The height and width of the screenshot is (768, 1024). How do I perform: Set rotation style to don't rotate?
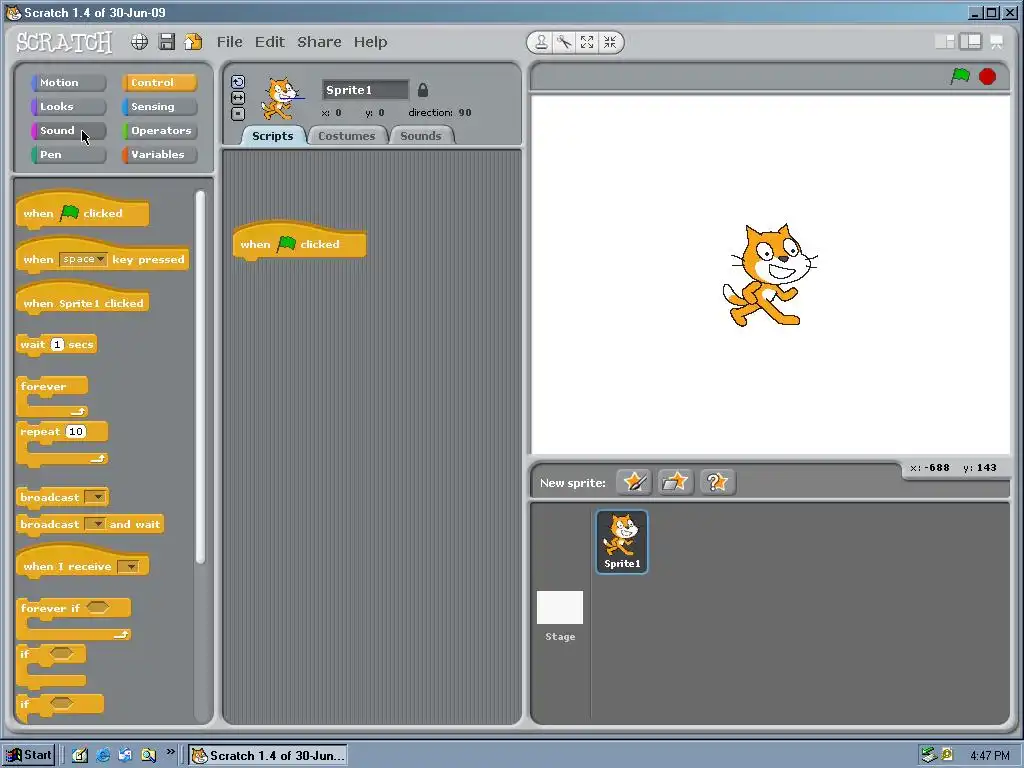pos(238,114)
